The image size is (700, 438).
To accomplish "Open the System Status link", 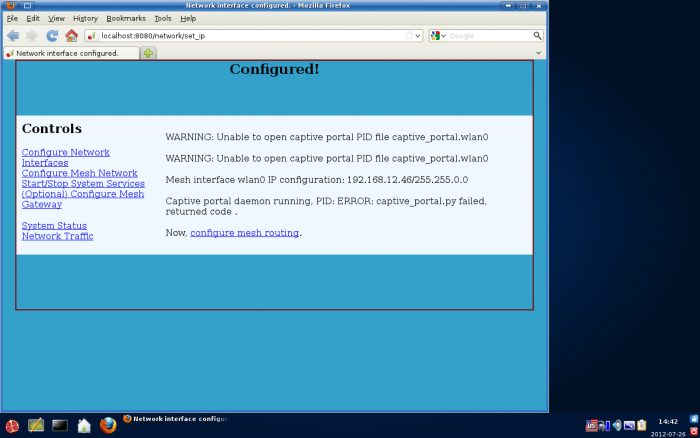I will click(54, 226).
